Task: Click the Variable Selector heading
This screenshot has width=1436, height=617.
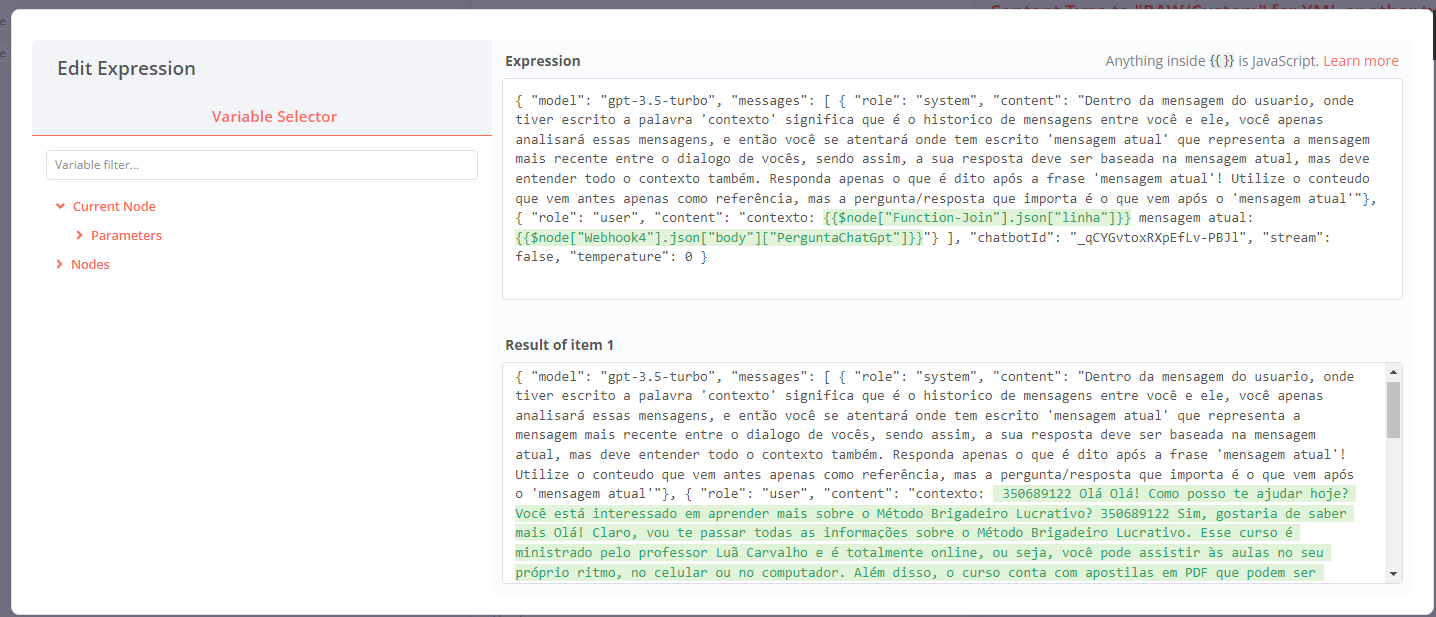Action: [274, 117]
